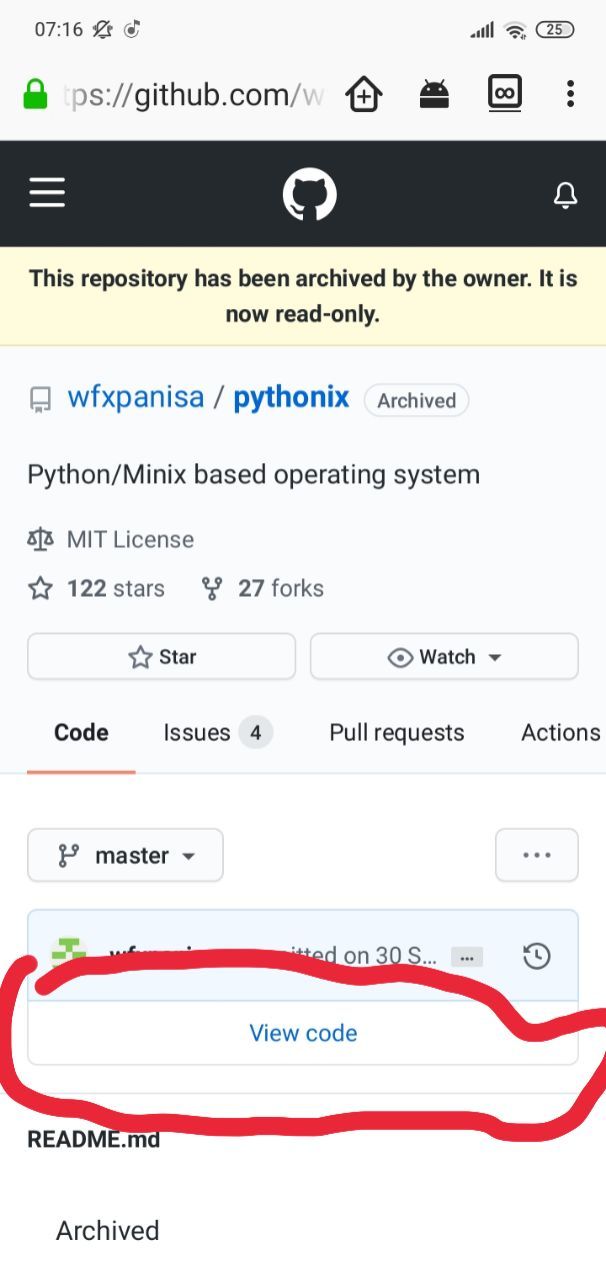Open the Watch dropdown
Screen dimensions: 606x1280
pyautogui.click(x=444, y=657)
